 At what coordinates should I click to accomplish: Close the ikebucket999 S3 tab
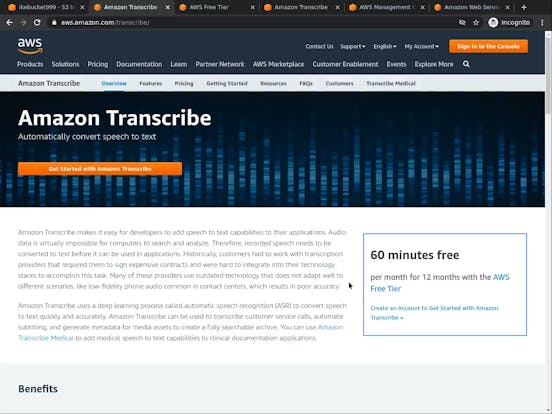click(82, 7)
